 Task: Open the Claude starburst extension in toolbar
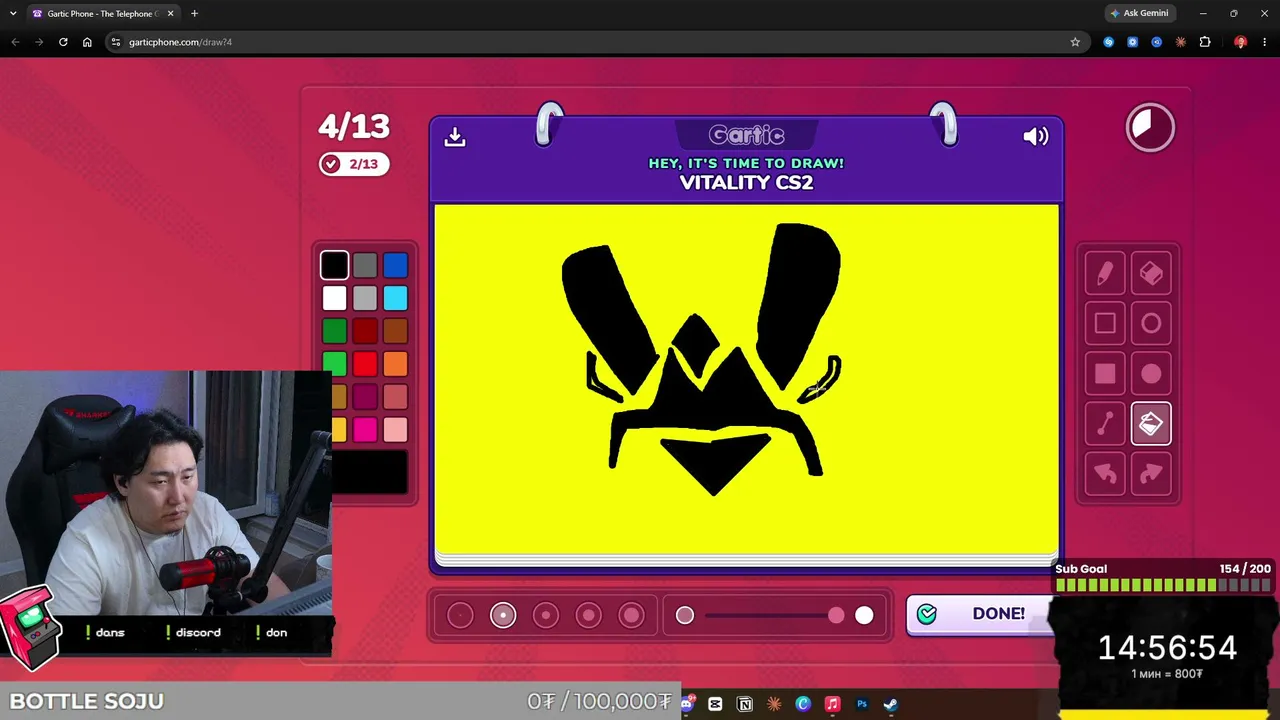coord(1181,42)
